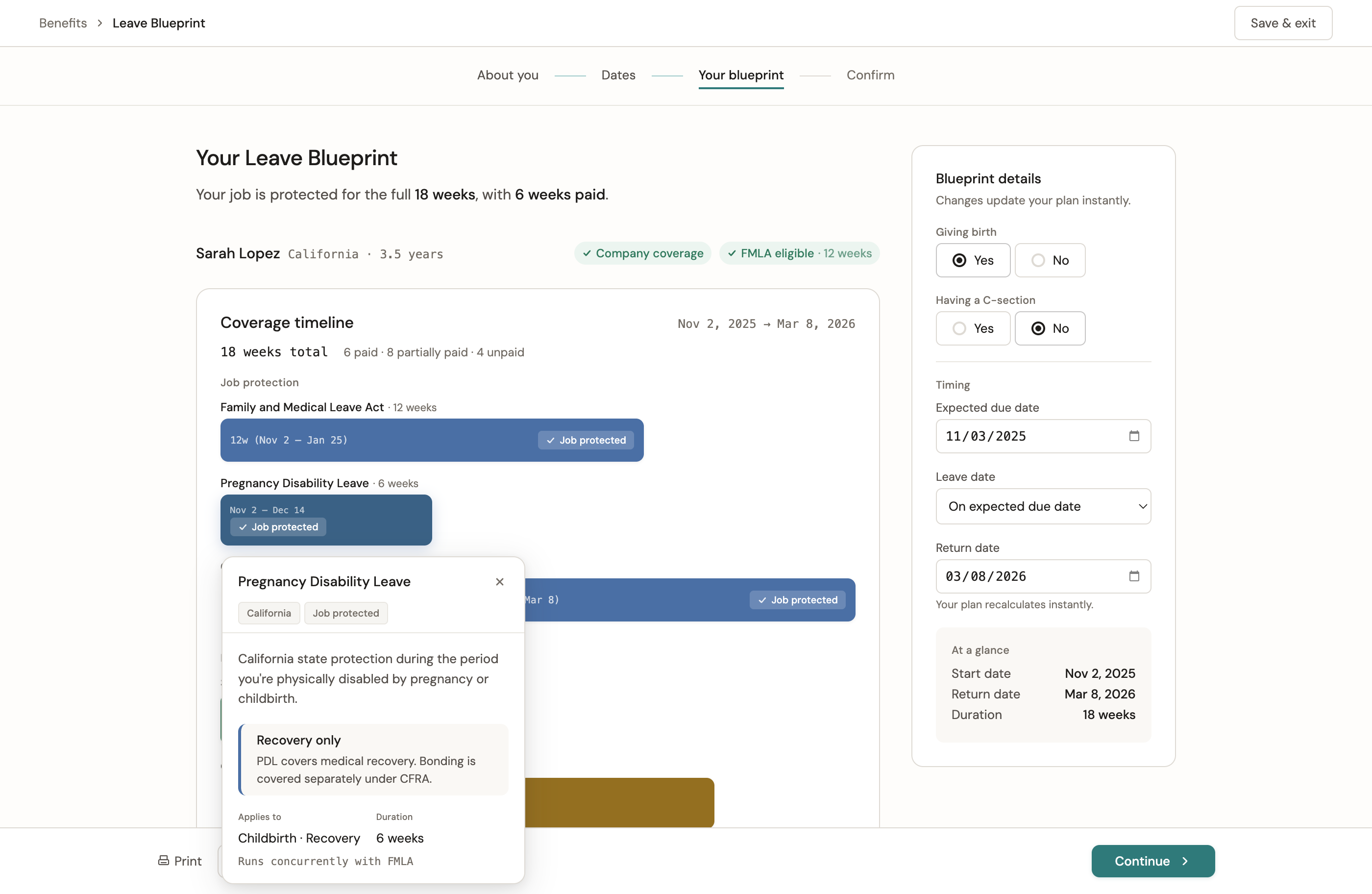Open the calendar picker for return date

coord(1134,575)
